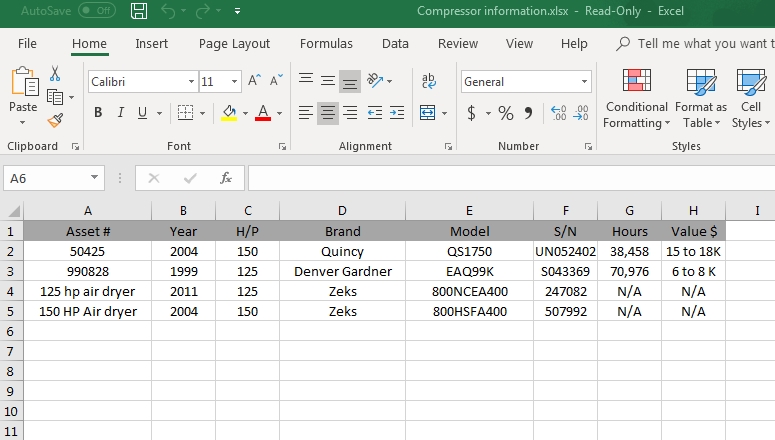
Task: Decrease font size with the smaller A icon
Action: pyautogui.click(x=276, y=81)
